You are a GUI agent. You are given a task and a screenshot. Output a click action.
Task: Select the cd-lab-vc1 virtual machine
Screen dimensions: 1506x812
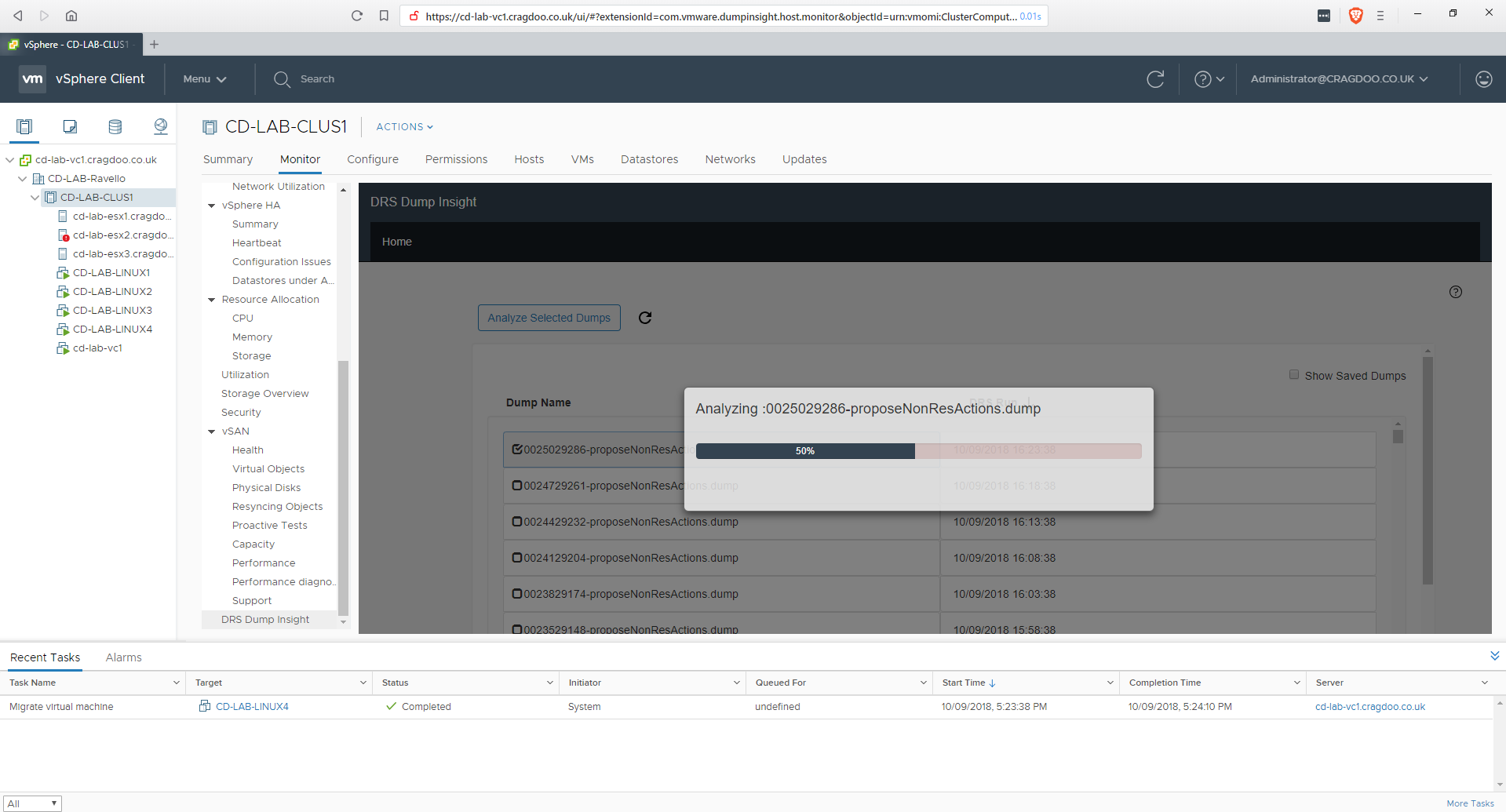click(90, 348)
